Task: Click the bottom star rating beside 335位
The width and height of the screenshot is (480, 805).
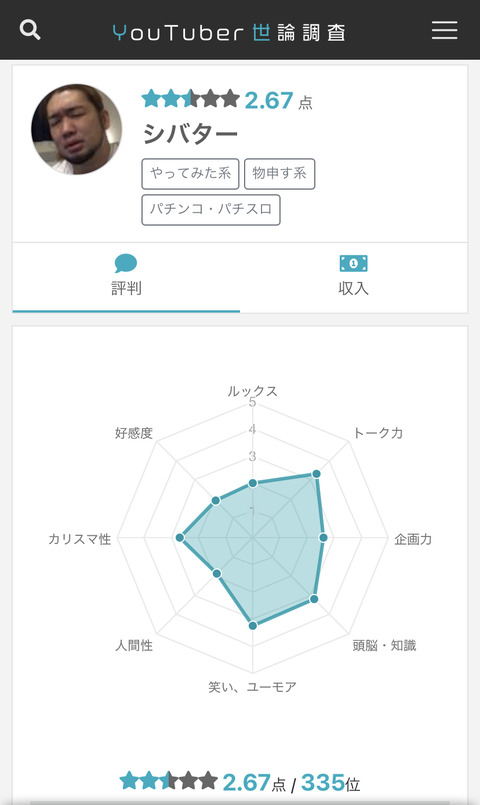Action: click(169, 781)
